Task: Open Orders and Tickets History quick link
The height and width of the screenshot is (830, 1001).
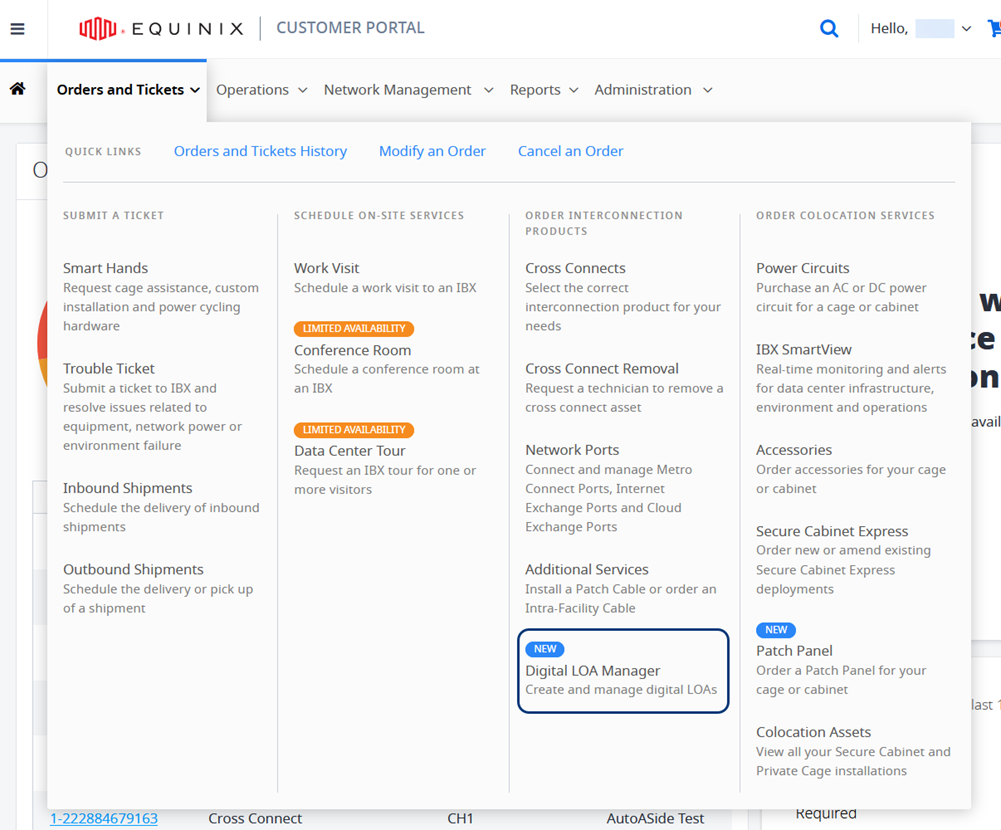Action: (x=260, y=151)
